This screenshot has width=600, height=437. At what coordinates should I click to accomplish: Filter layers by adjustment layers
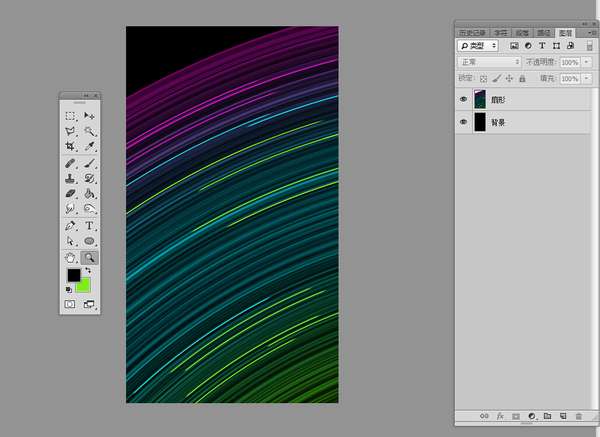528,46
